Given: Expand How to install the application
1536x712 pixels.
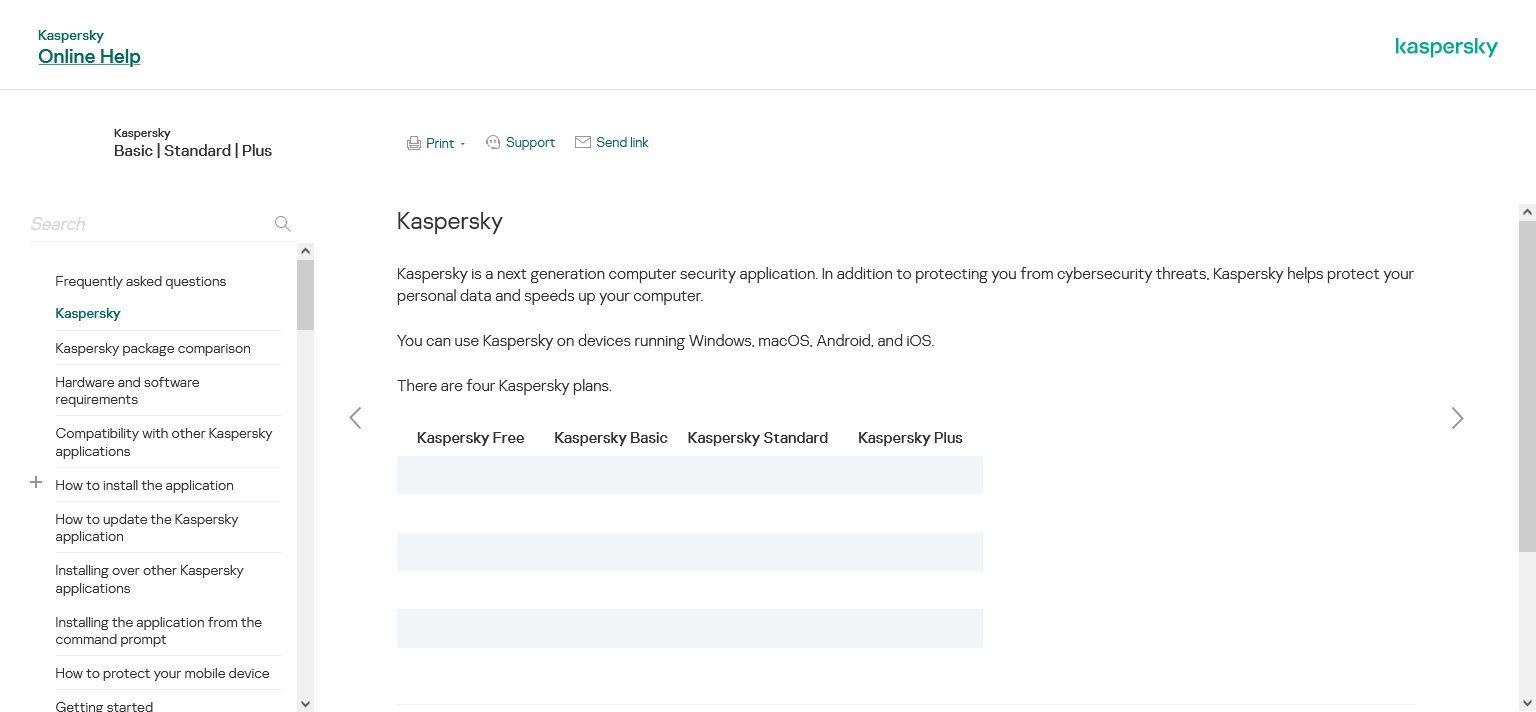Looking at the screenshot, I should (36, 482).
